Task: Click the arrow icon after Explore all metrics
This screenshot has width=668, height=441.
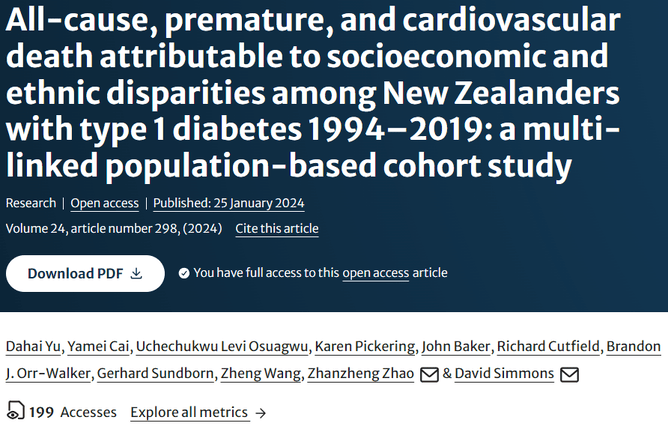Action: click(261, 412)
